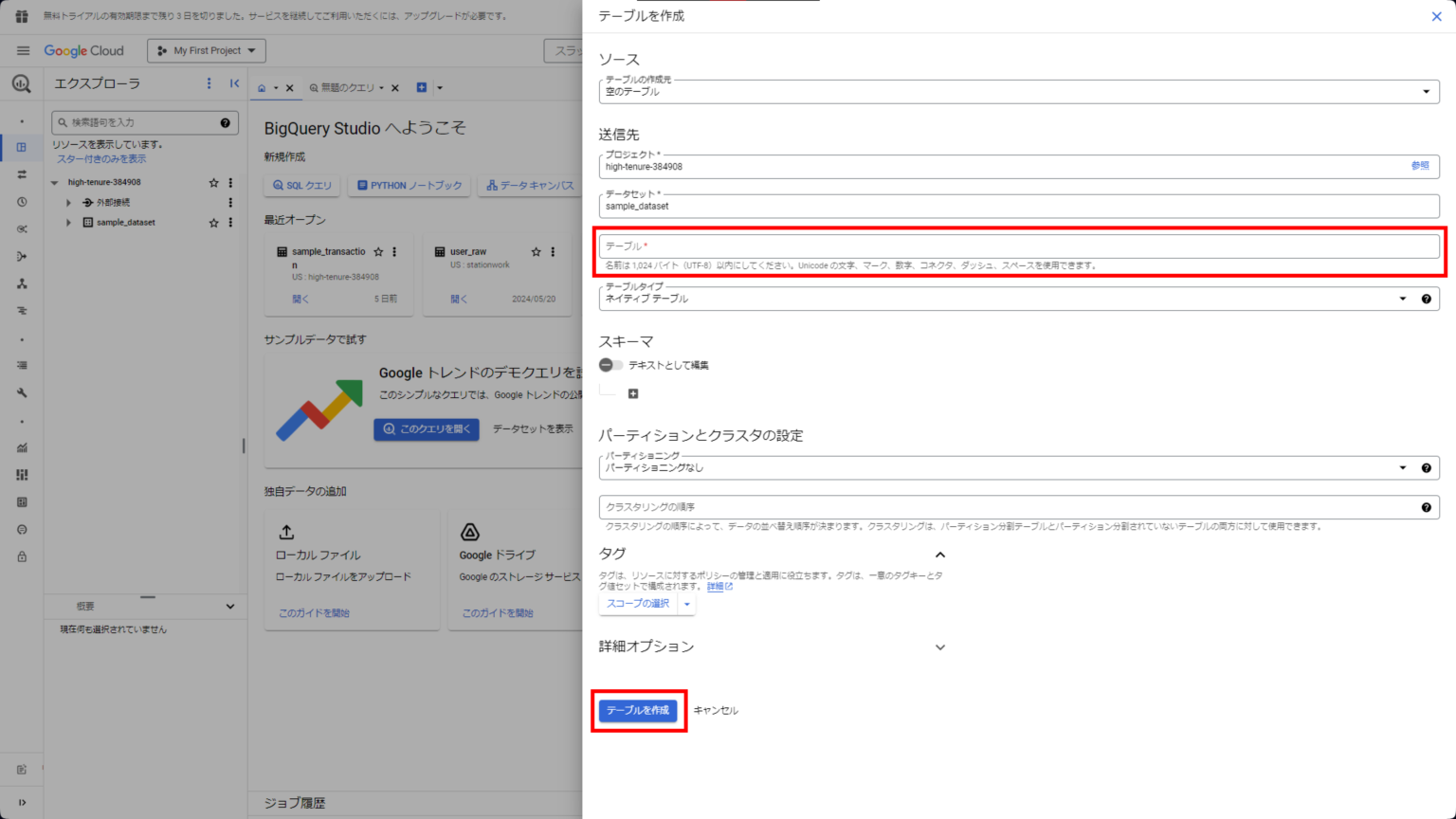Expand the 詳細オプション section

[939, 646]
